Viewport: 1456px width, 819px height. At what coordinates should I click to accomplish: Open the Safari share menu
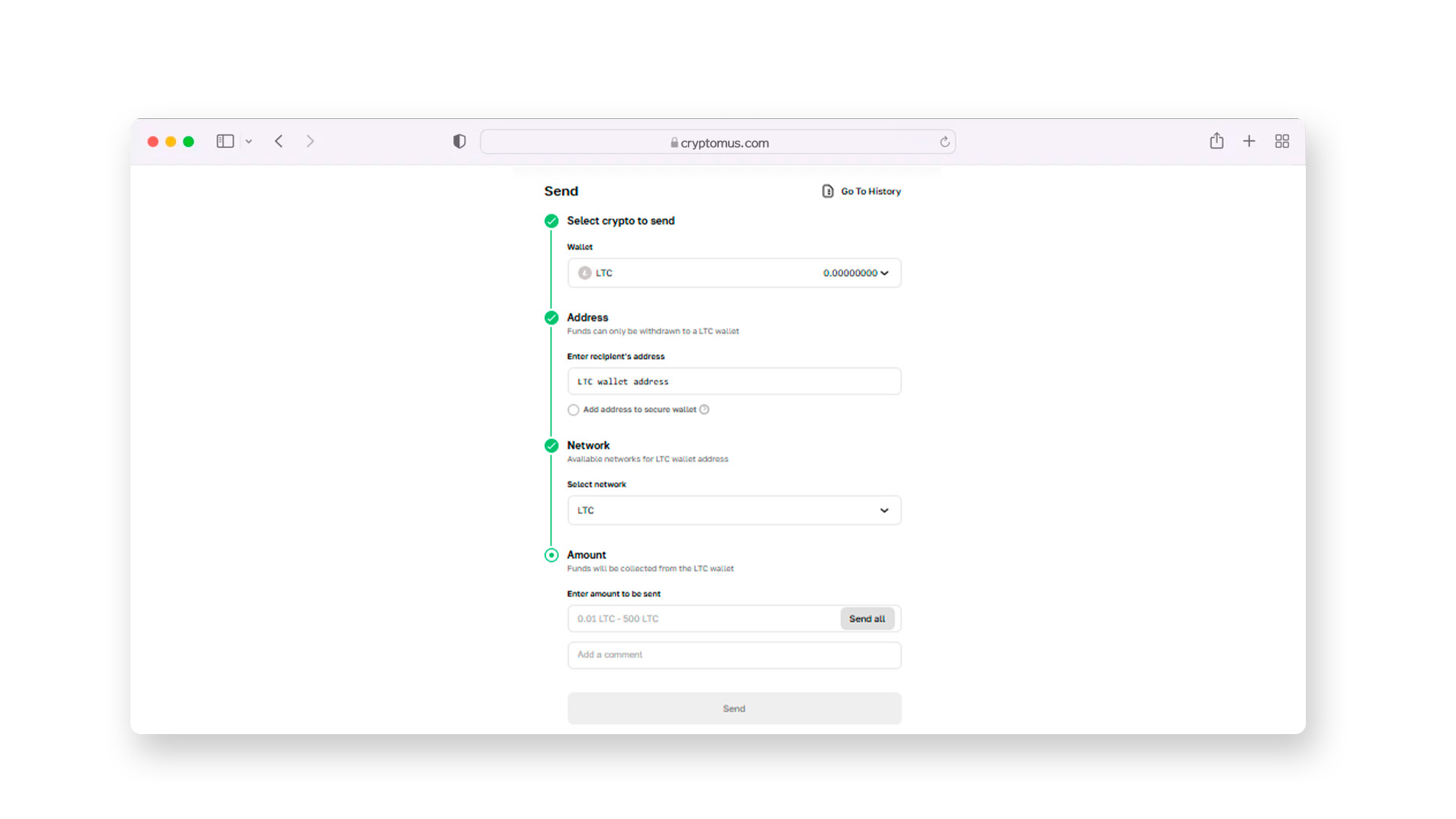pyautogui.click(x=1216, y=141)
